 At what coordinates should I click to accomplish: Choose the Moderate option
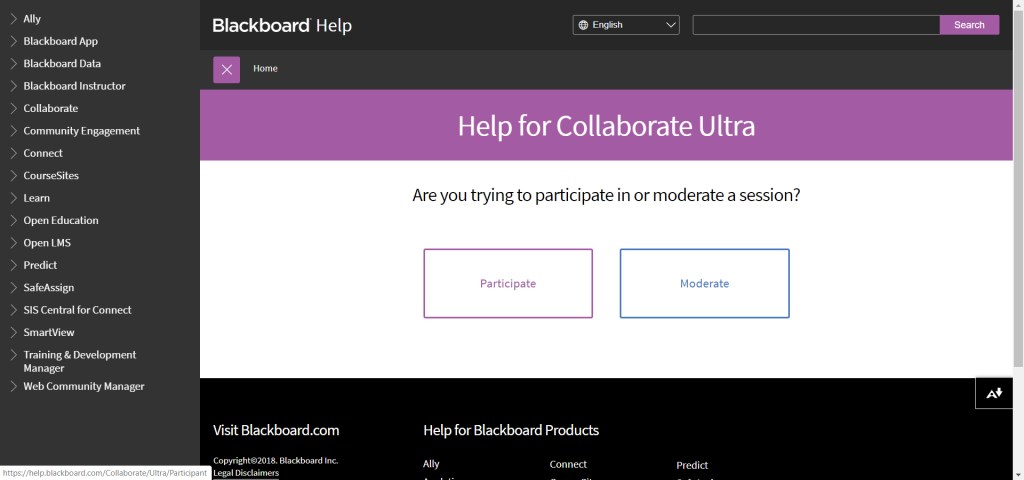coord(704,283)
